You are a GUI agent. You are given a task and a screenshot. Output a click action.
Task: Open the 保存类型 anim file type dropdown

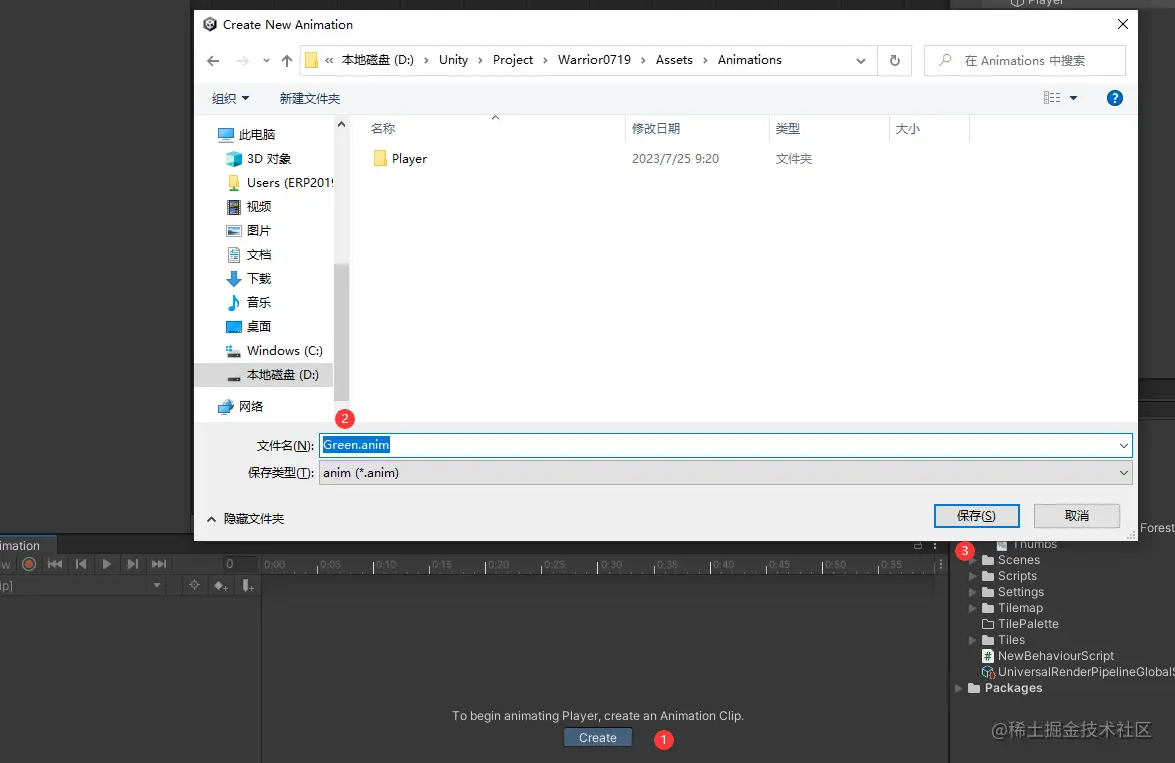coord(725,473)
